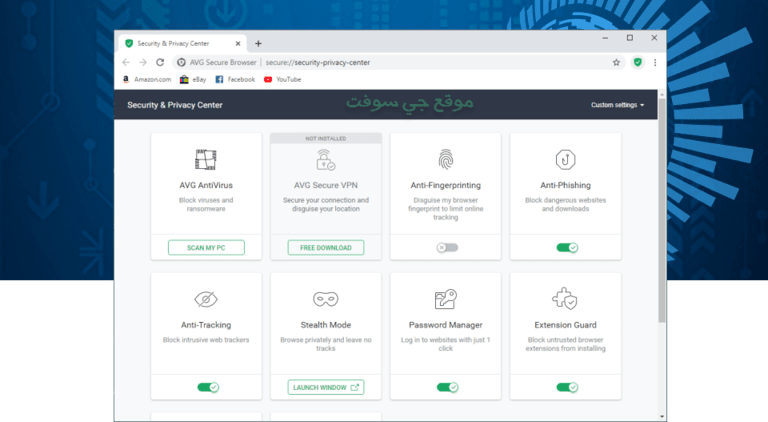
Task: Click the Password Manager title text
Action: click(446, 325)
